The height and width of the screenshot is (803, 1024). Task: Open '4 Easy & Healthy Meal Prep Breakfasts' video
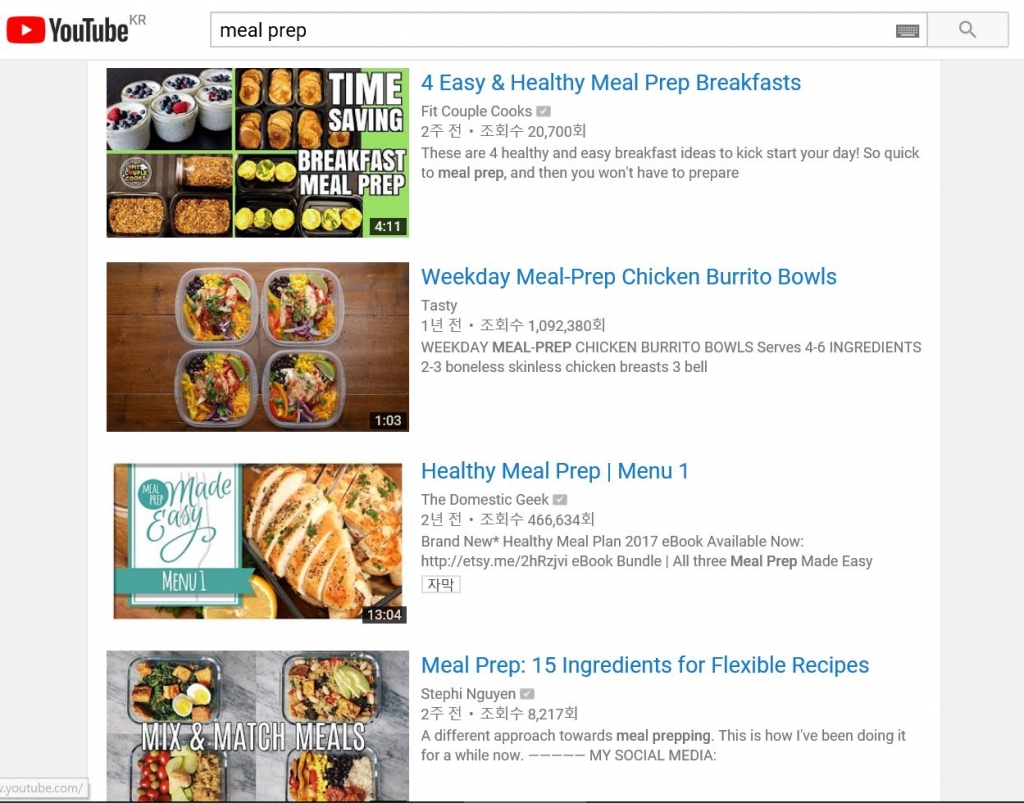pos(611,83)
